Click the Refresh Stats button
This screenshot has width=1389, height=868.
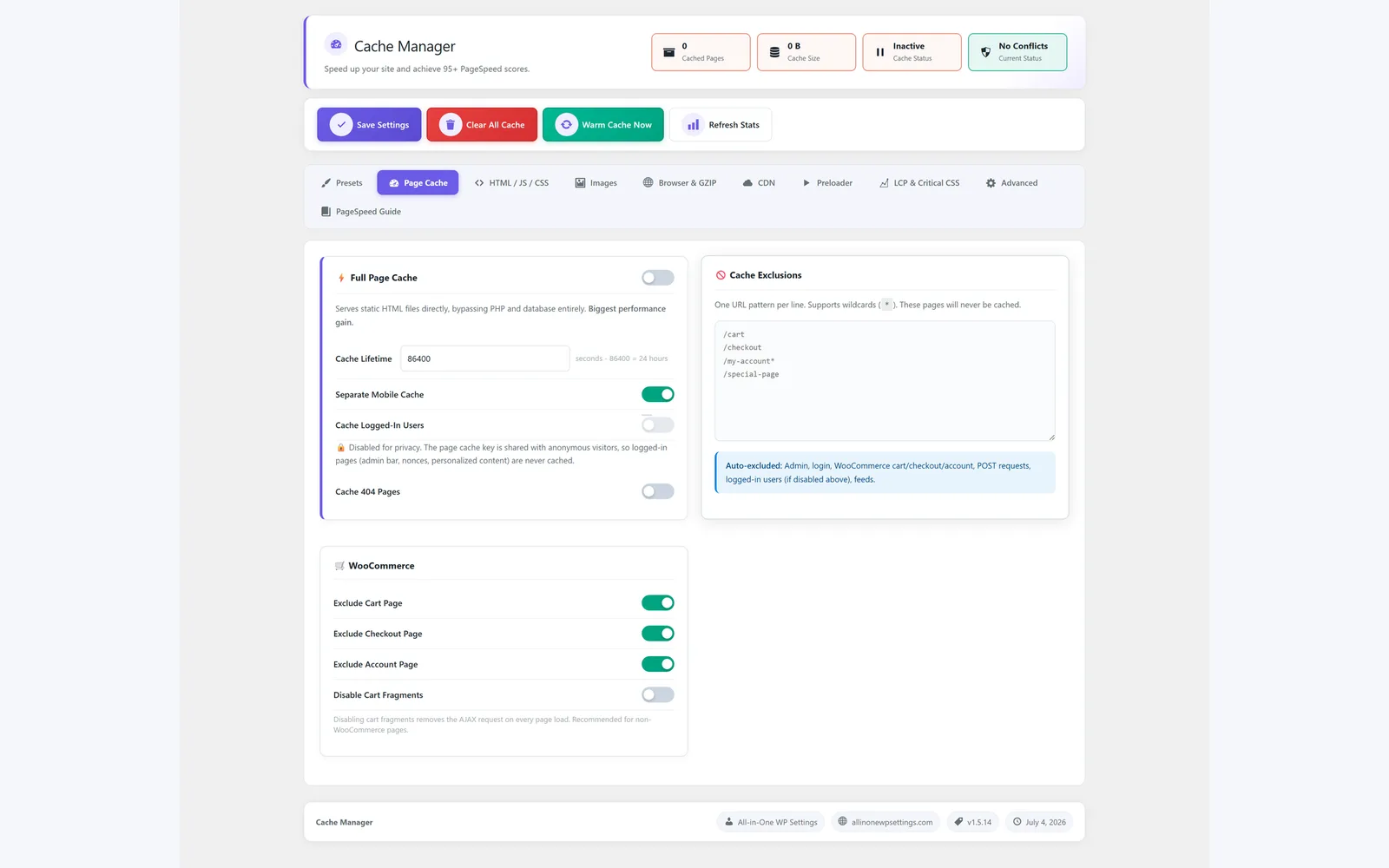721,124
